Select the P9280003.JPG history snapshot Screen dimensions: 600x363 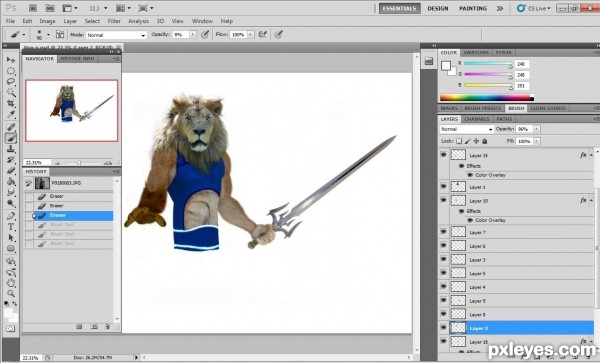[68, 183]
